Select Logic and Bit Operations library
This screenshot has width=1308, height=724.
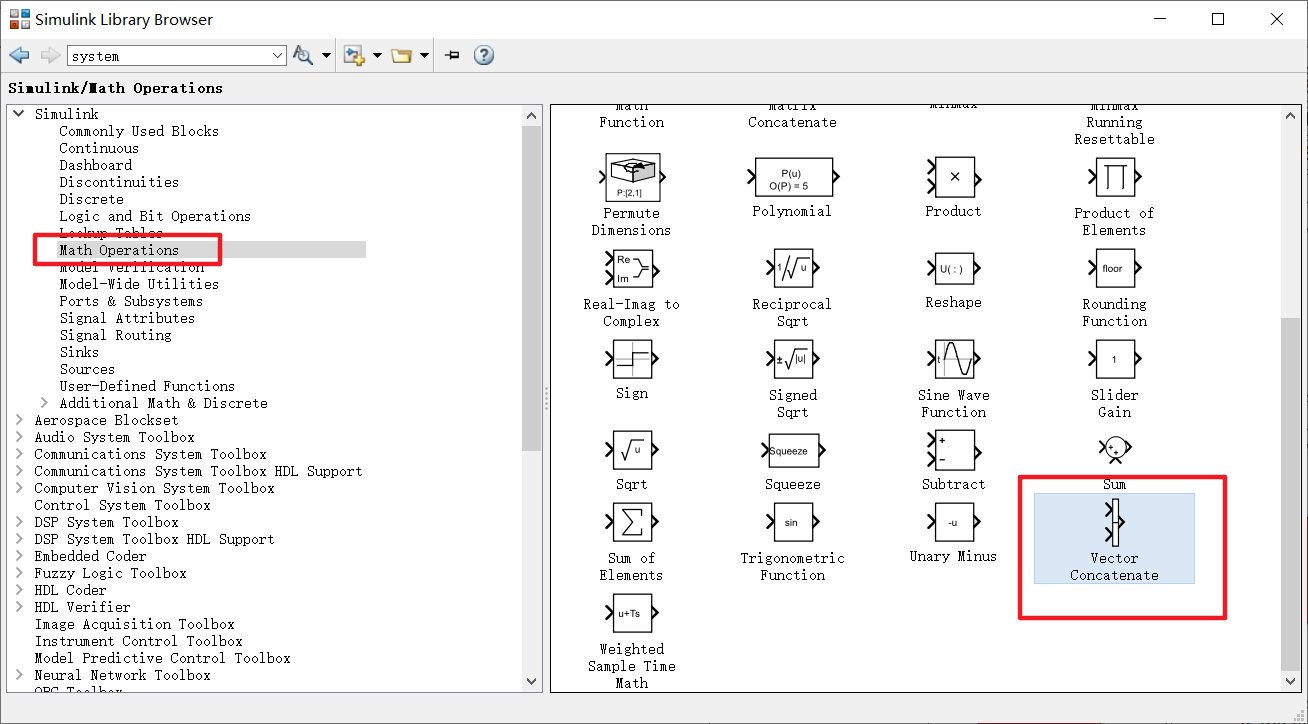click(155, 216)
